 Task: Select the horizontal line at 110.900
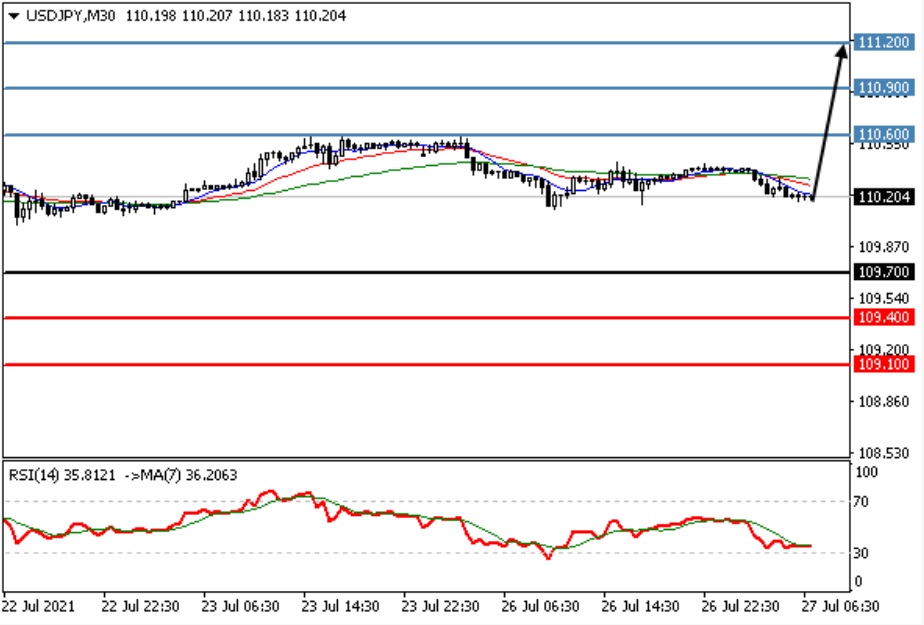(x=427, y=88)
